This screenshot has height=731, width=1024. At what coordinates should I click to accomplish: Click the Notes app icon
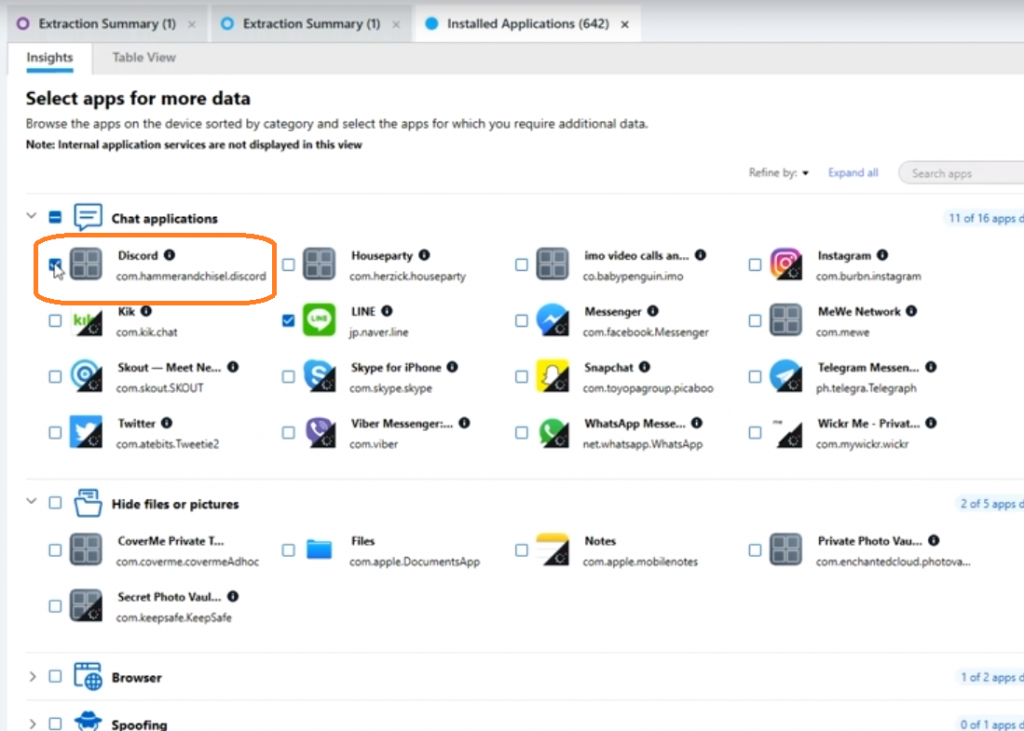552,550
